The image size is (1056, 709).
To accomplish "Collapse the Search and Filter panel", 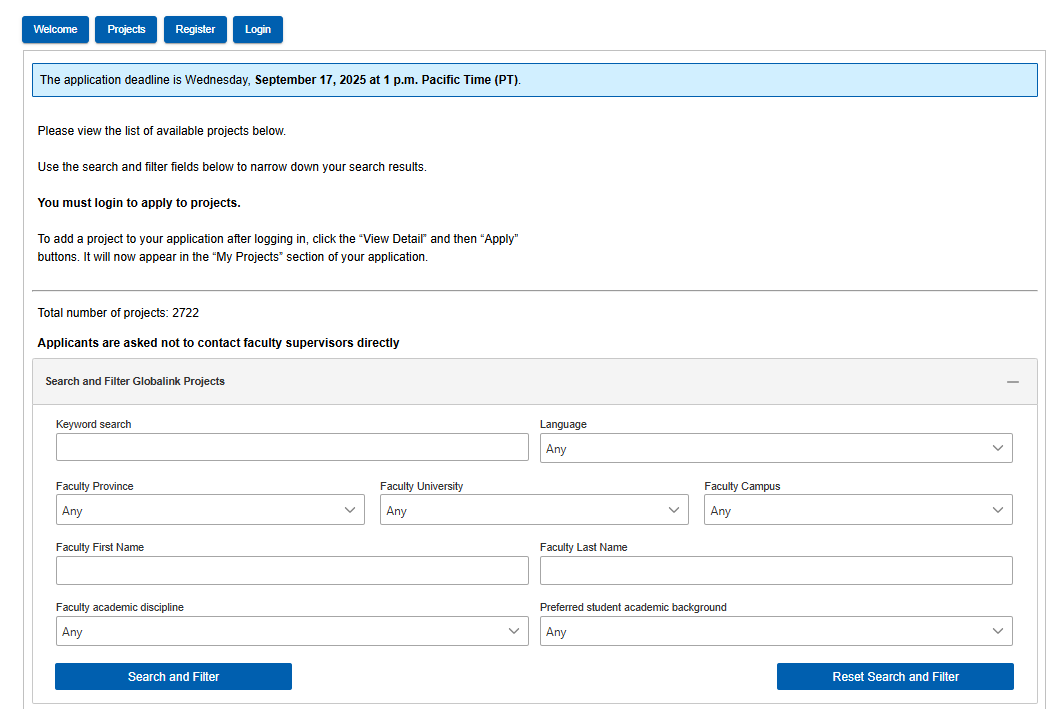I will point(1012,382).
